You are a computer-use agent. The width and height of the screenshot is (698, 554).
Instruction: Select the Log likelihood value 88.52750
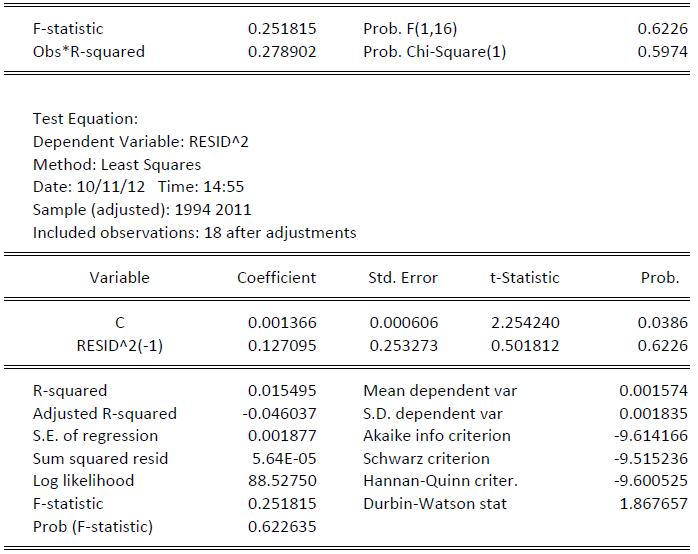point(282,481)
